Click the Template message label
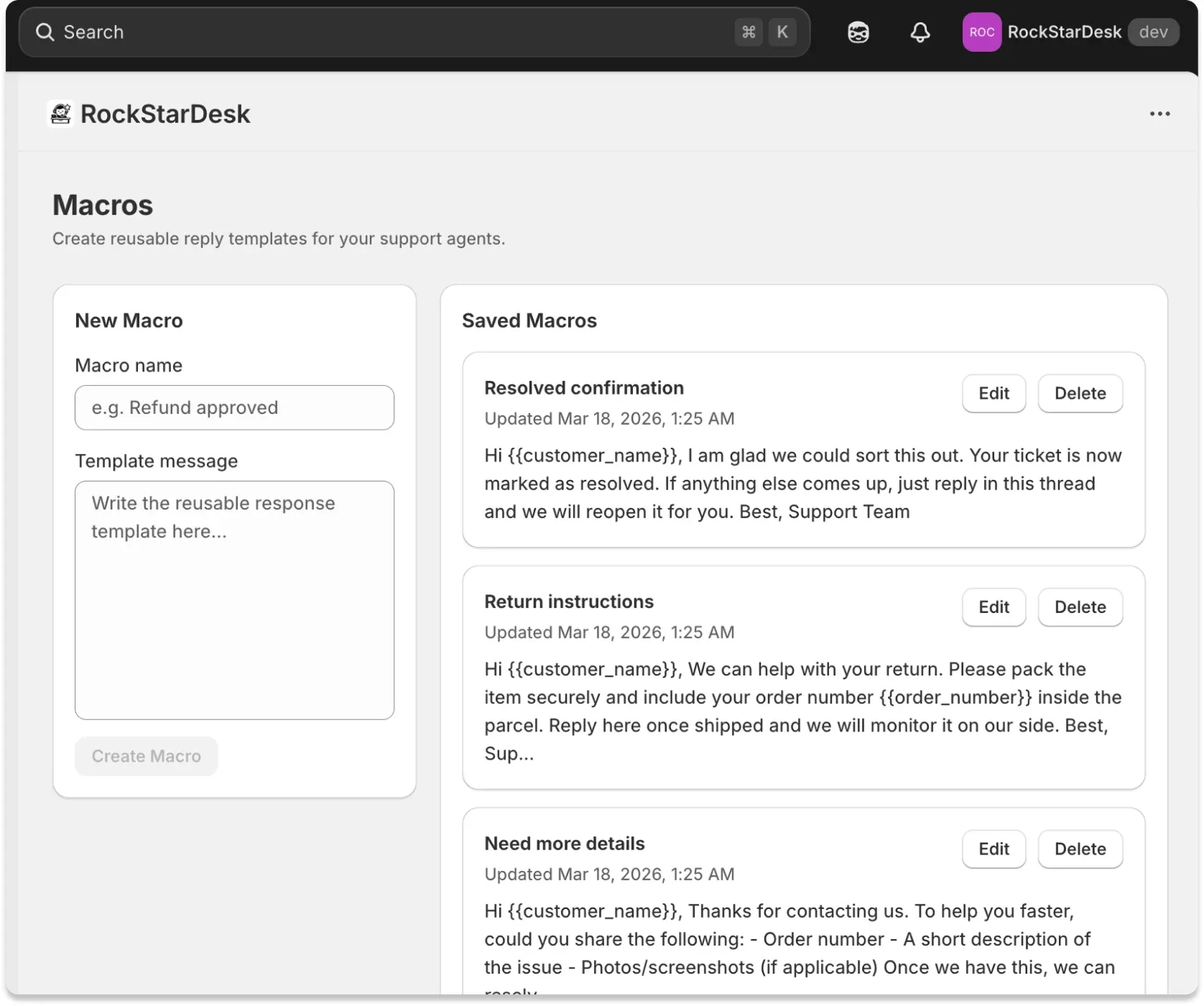 [156, 461]
